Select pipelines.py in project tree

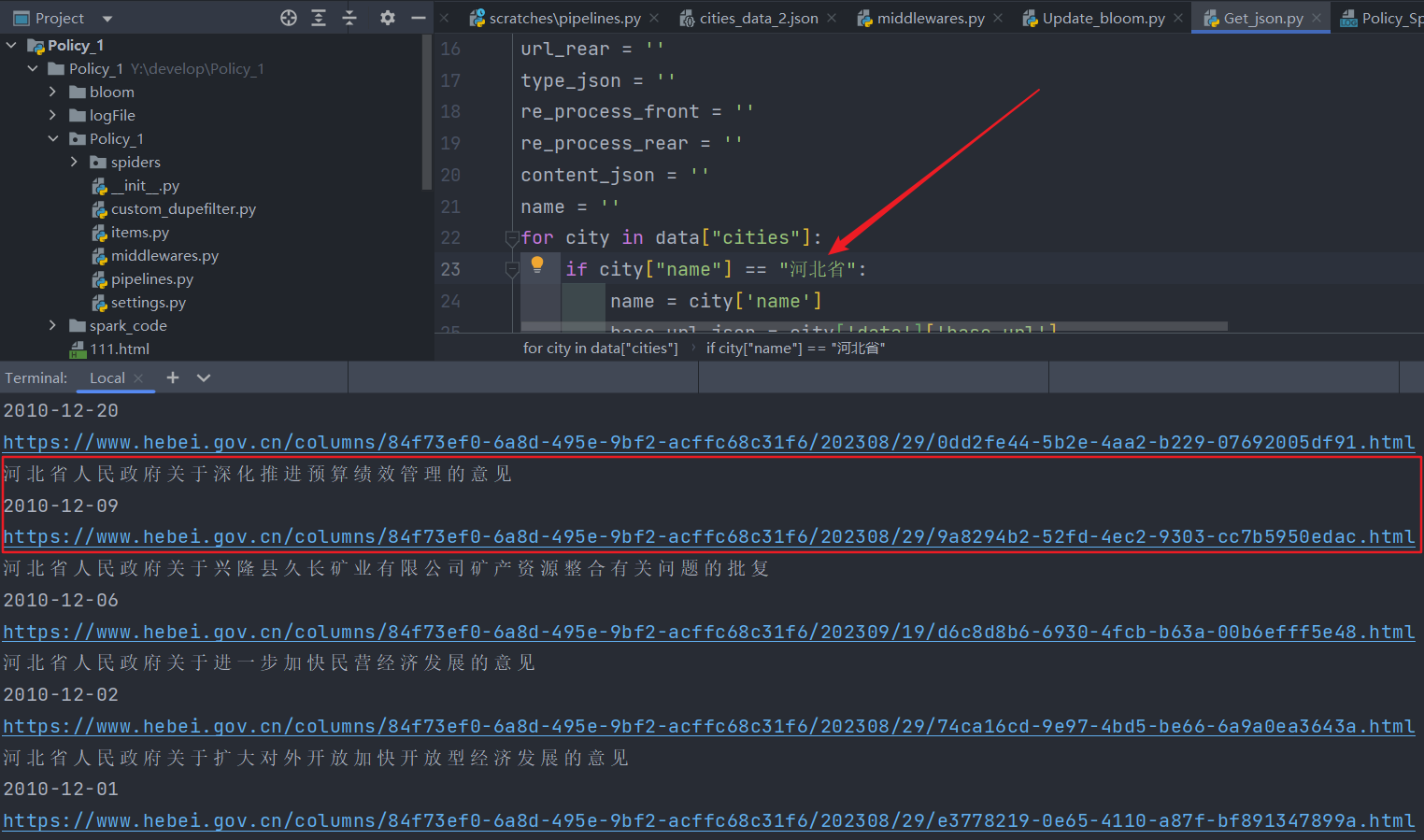pyautogui.click(x=143, y=279)
